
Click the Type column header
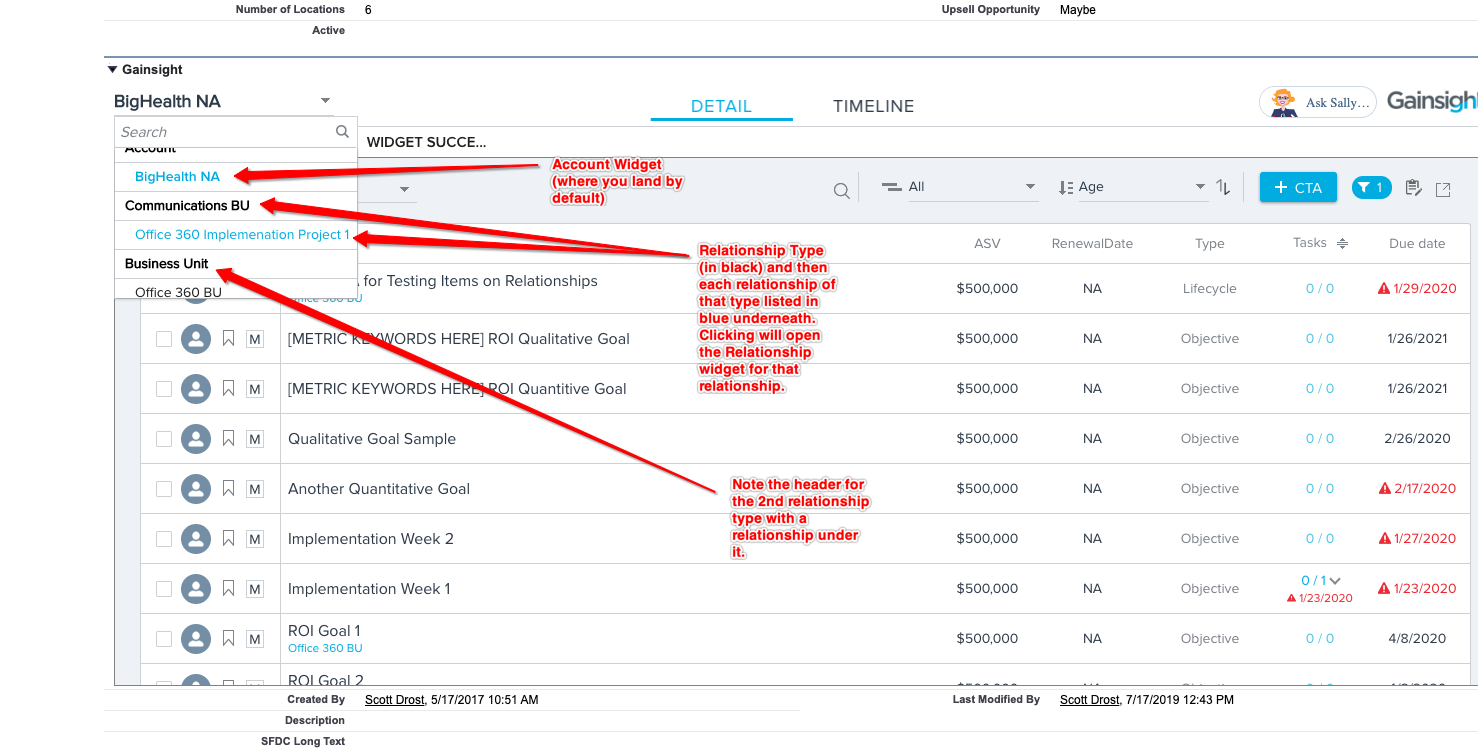[x=1210, y=243]
